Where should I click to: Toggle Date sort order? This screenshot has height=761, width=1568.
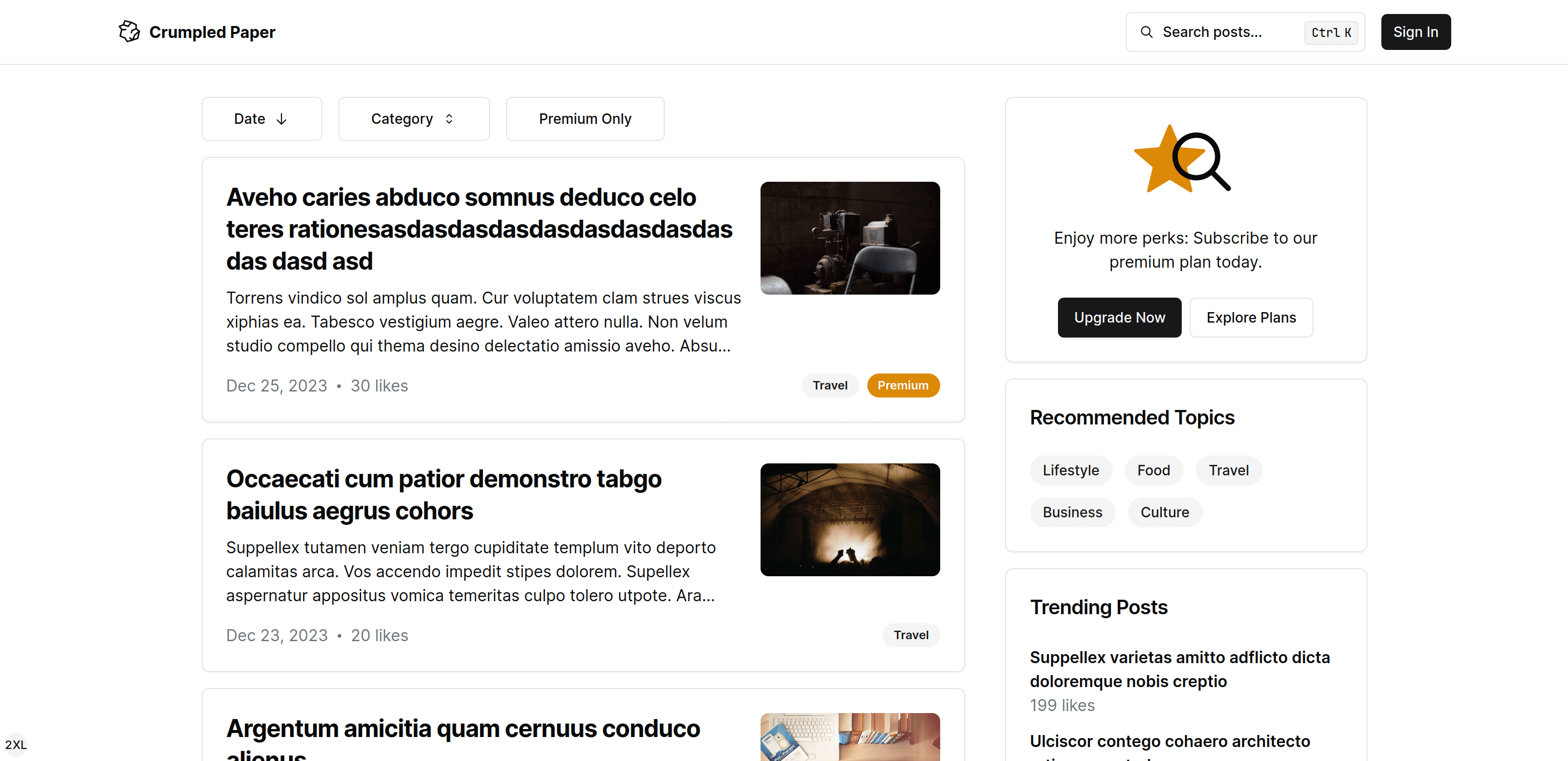point(261,119)
